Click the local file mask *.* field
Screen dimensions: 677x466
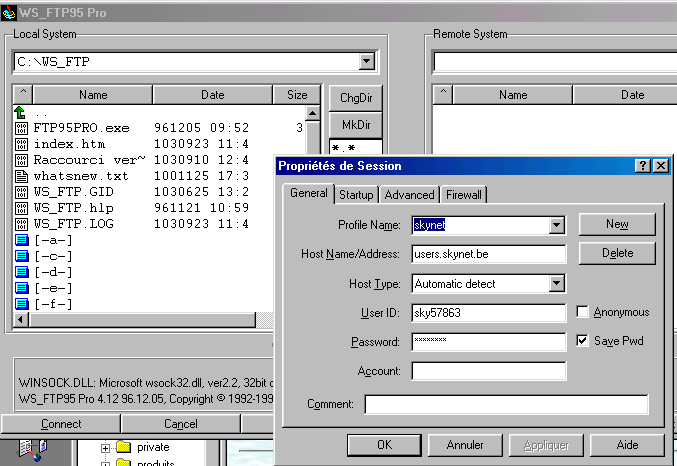356,147
